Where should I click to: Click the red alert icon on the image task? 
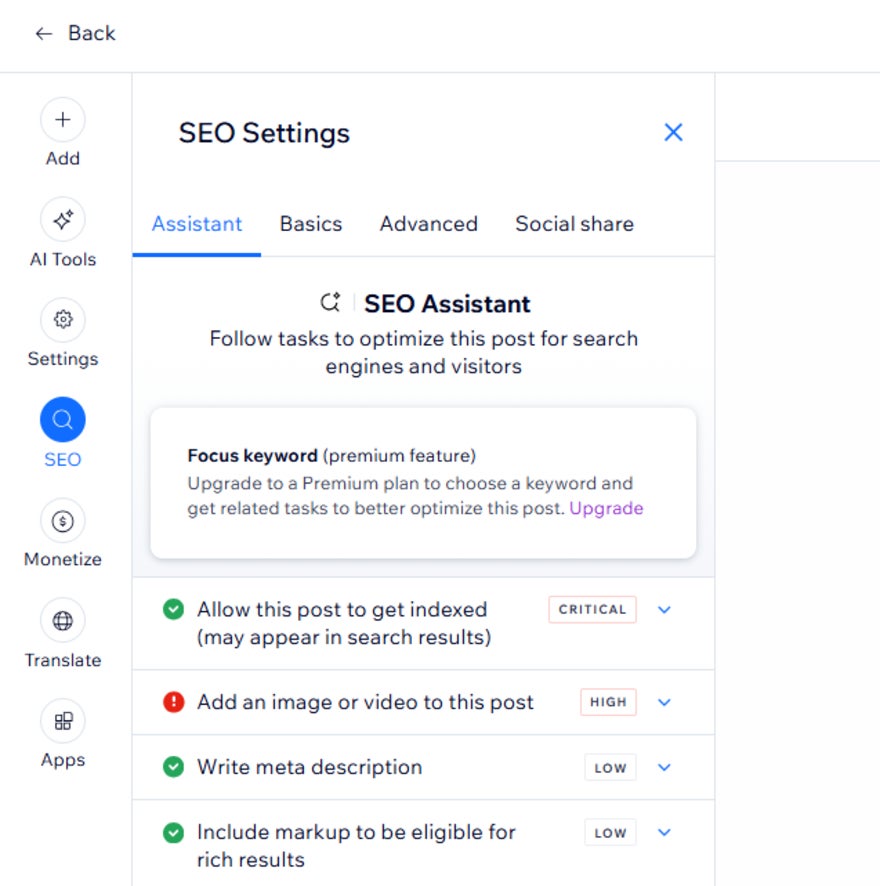click(x=172, y=702)
